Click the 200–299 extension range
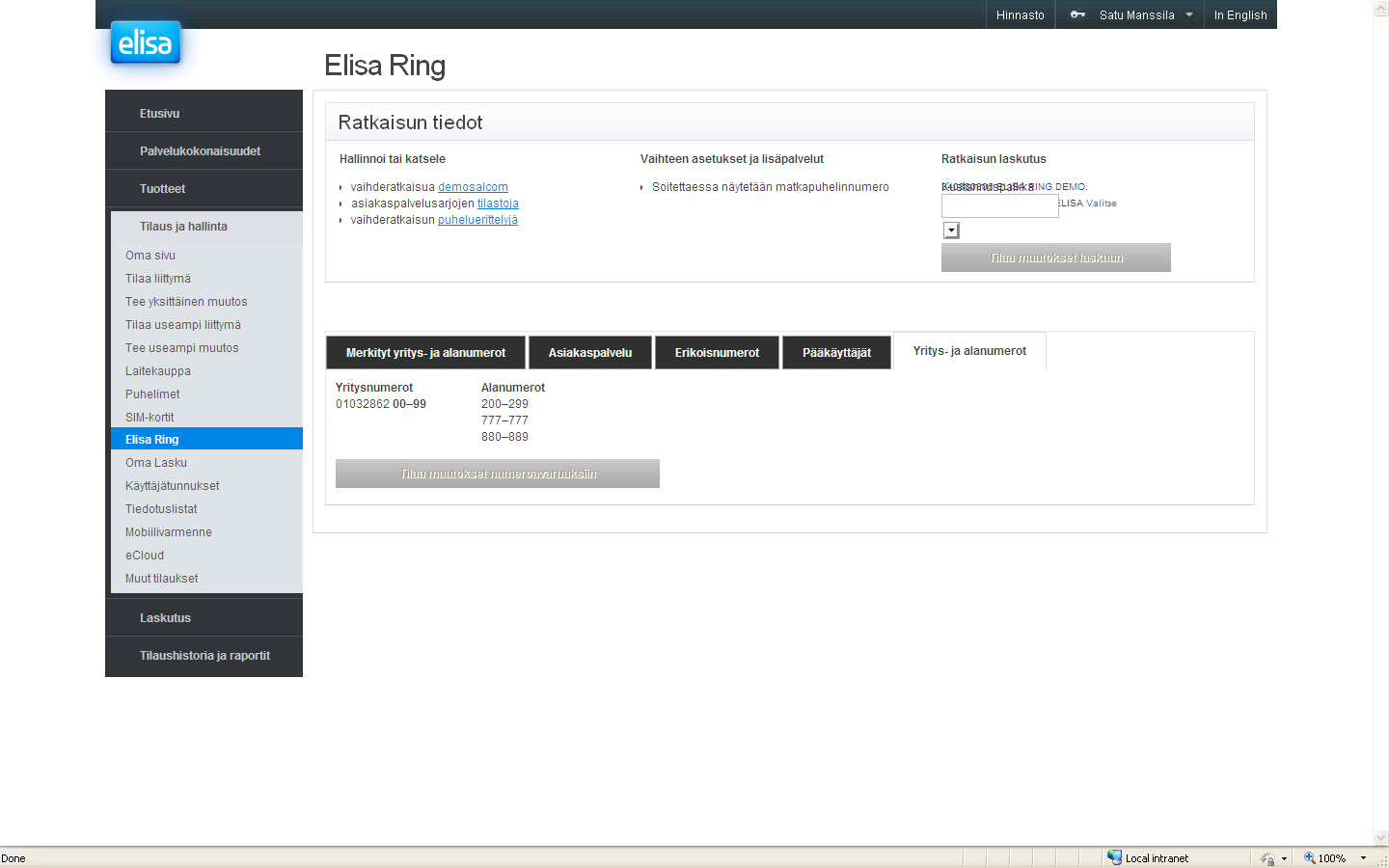This screenshot has height=868, width=1389. tap(504, 404)
